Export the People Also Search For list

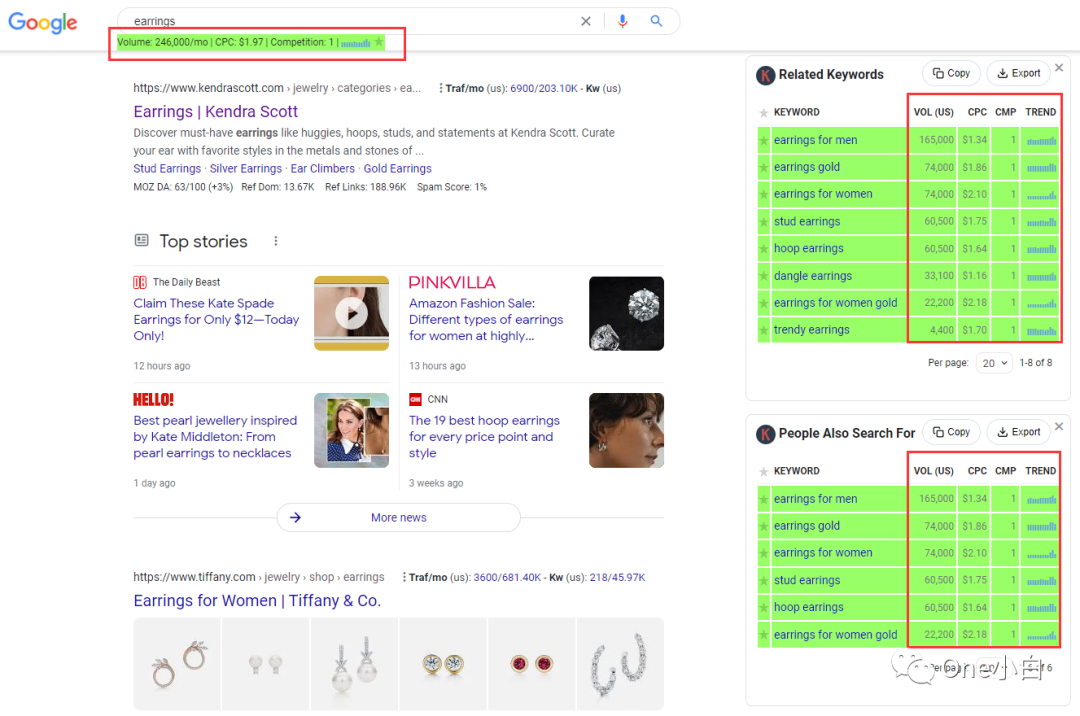click(1019, 432)
